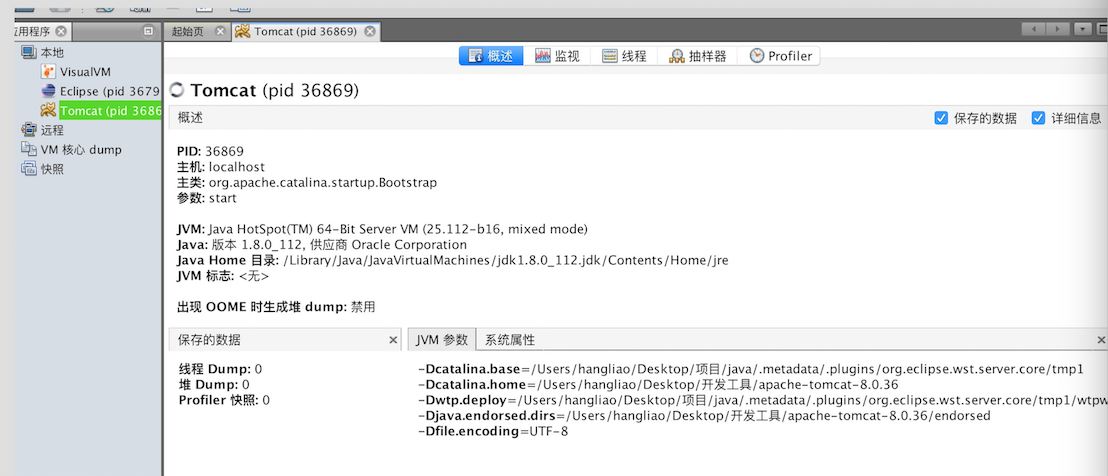This screenshot has width=1108, height=476.
Task: Click the 远程 (Remote) network icon
Action: click(x=28, y=130)
